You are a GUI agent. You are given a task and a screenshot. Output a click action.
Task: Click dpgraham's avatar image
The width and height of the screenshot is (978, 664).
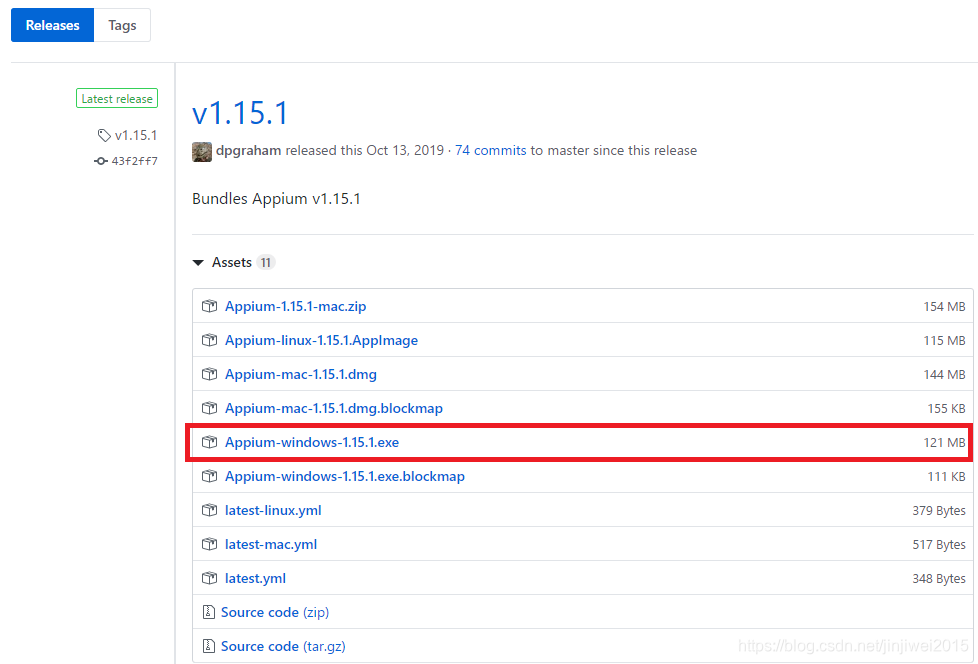point(201,151)
